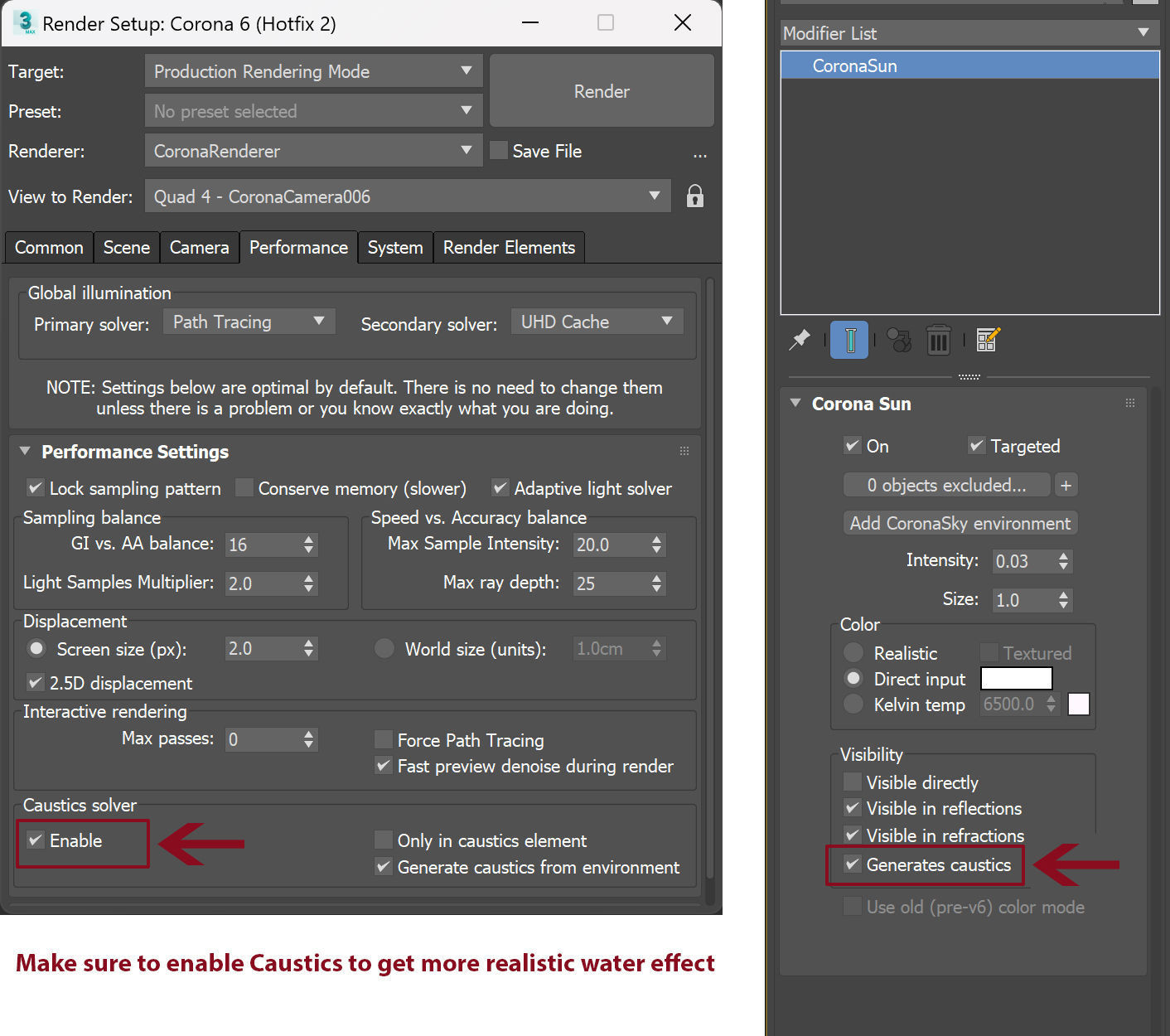Screen dimensions: 1170x1036
Task: Open View to Render dropdown
Action: click(x=408, y=196)
